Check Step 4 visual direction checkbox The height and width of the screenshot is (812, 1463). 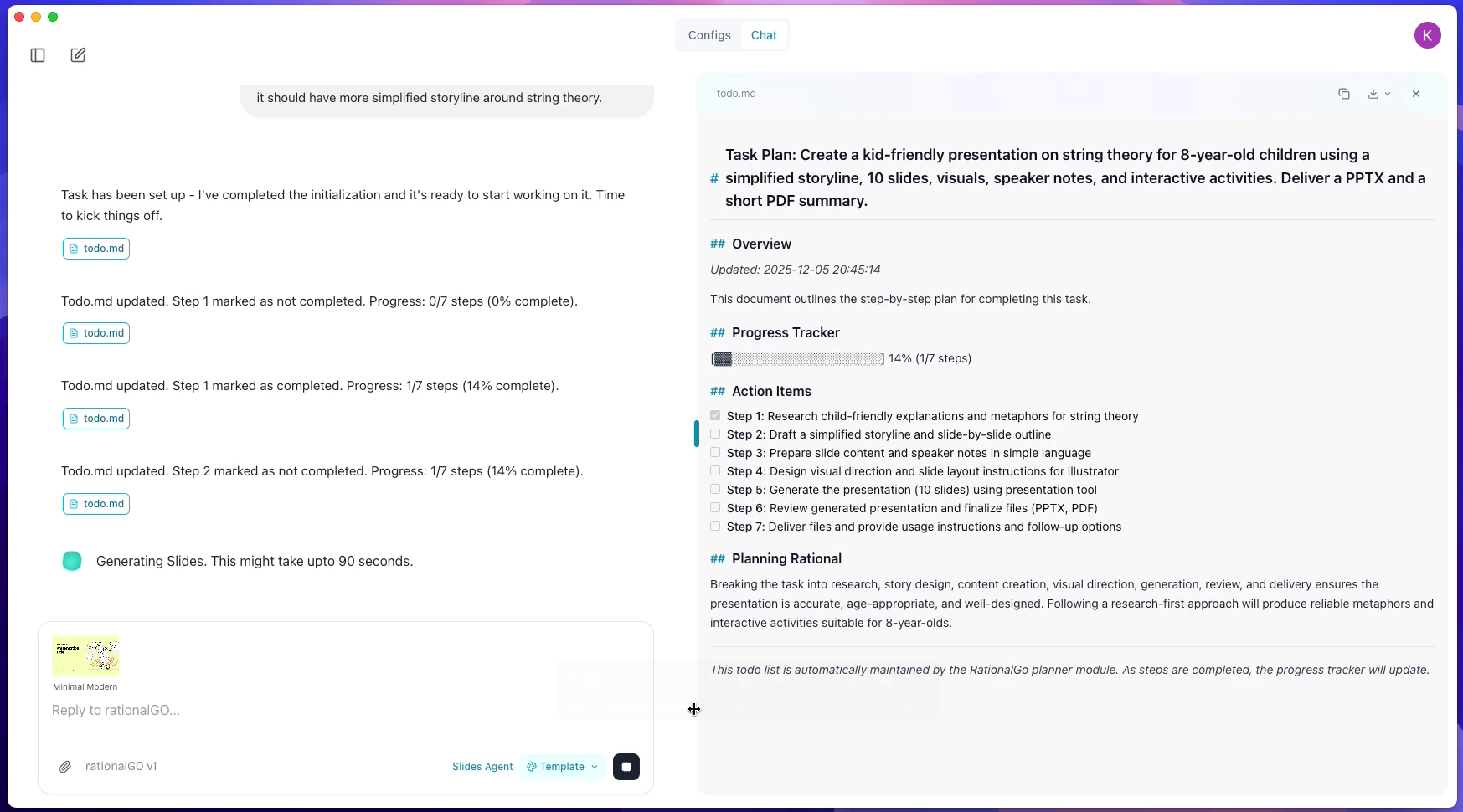click(x=715, y=470)
